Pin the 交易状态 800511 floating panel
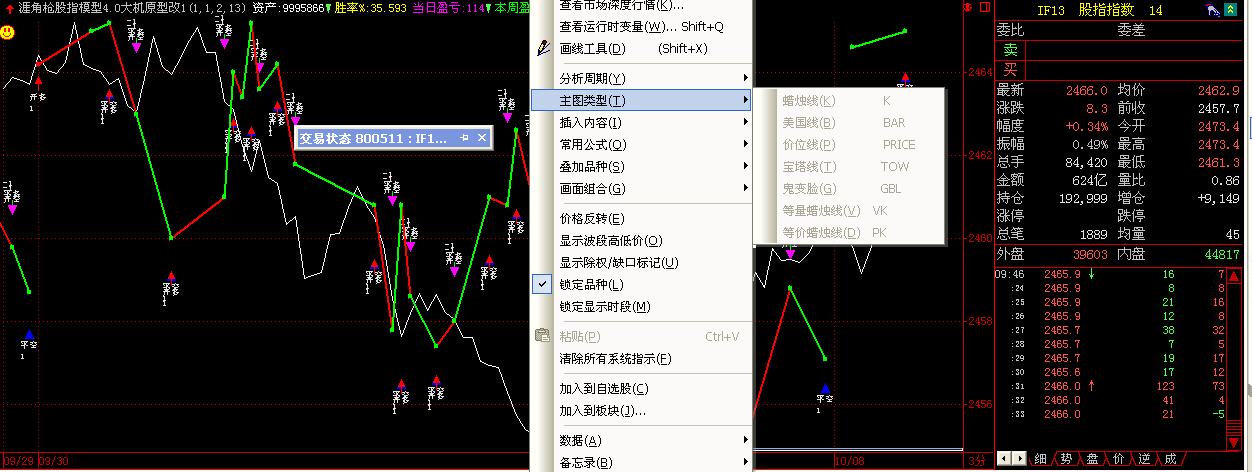The image size is (1252, 472). 464,138
